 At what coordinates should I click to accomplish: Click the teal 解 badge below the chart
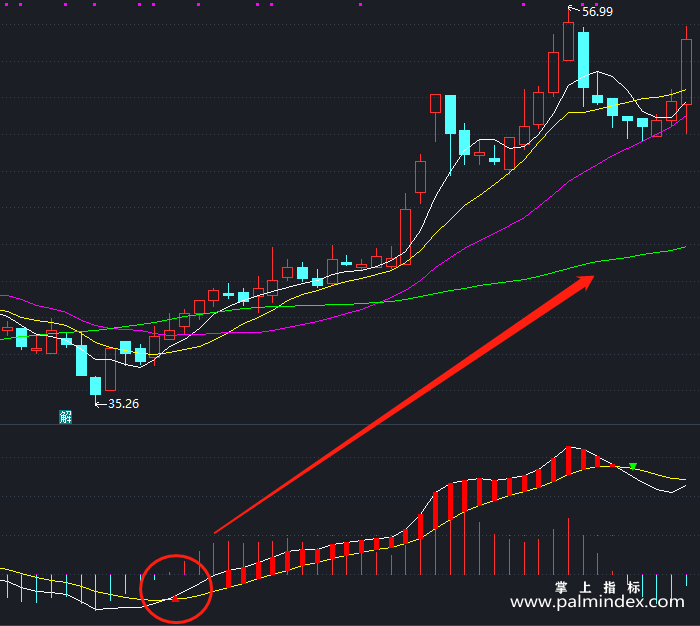(66, 417)
